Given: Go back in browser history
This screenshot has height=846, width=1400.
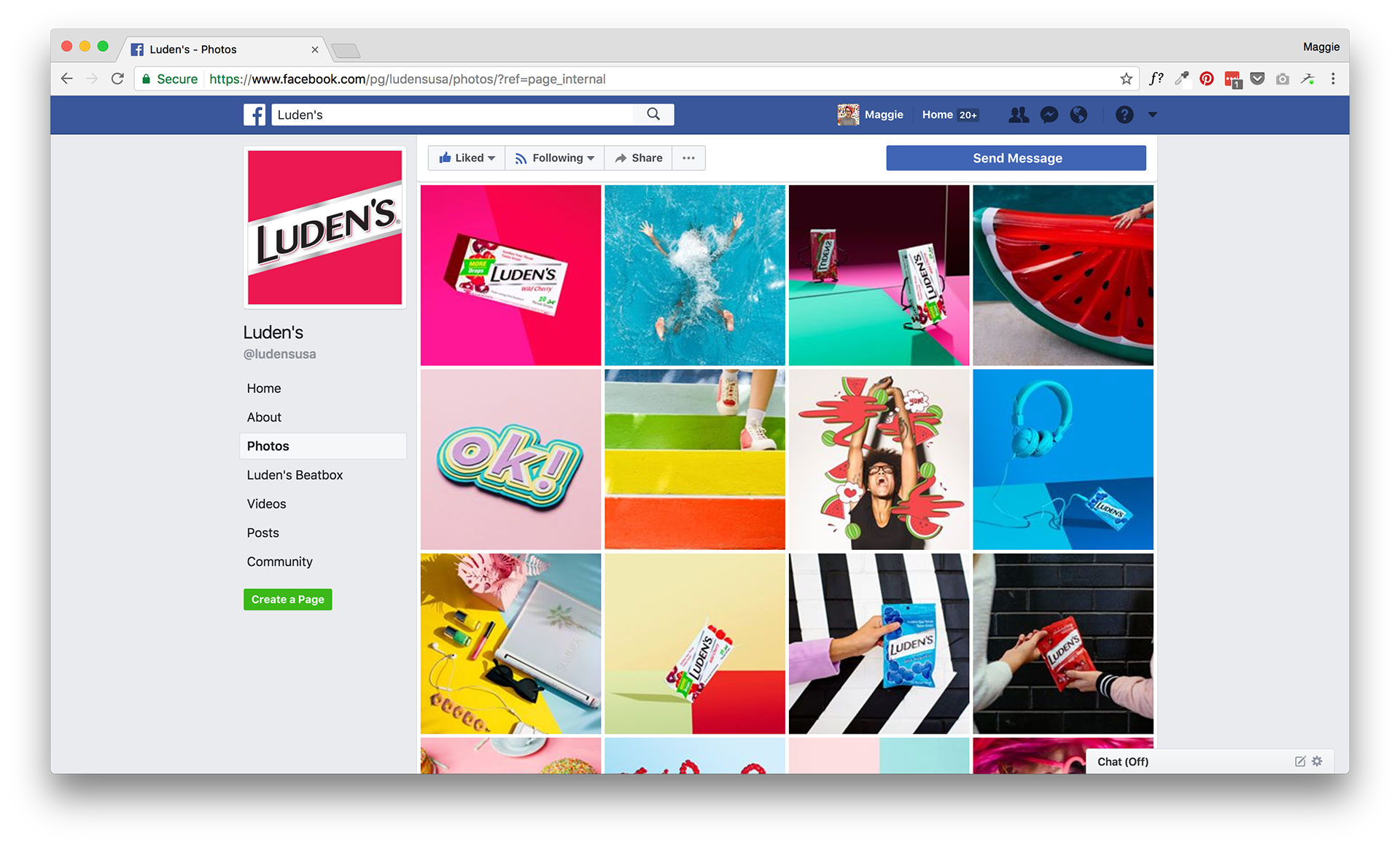Looking at the screenshot, I should (x=67, y=79).
